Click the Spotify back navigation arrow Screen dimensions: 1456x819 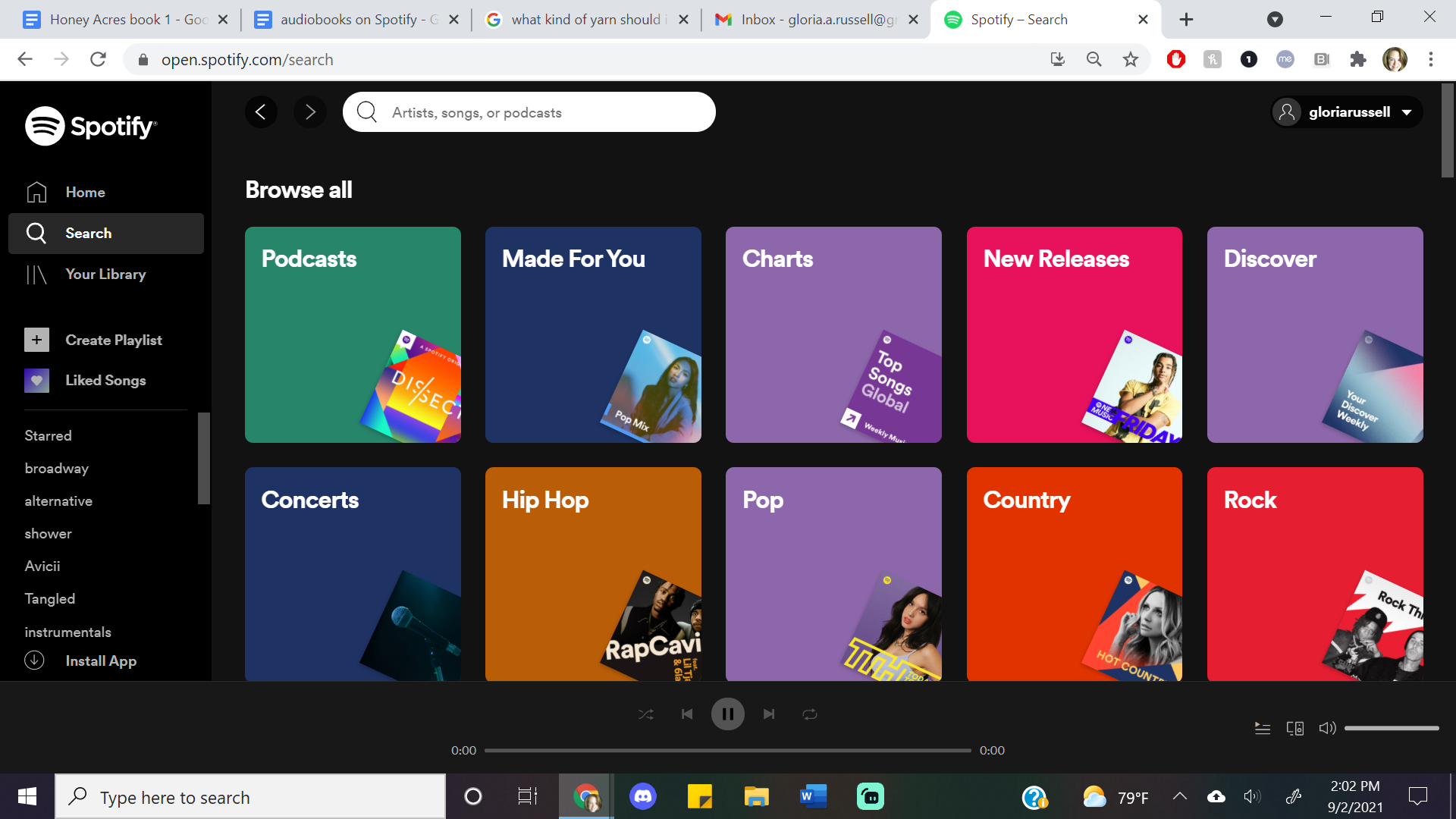pyautogui.click(x=261, y=112)
